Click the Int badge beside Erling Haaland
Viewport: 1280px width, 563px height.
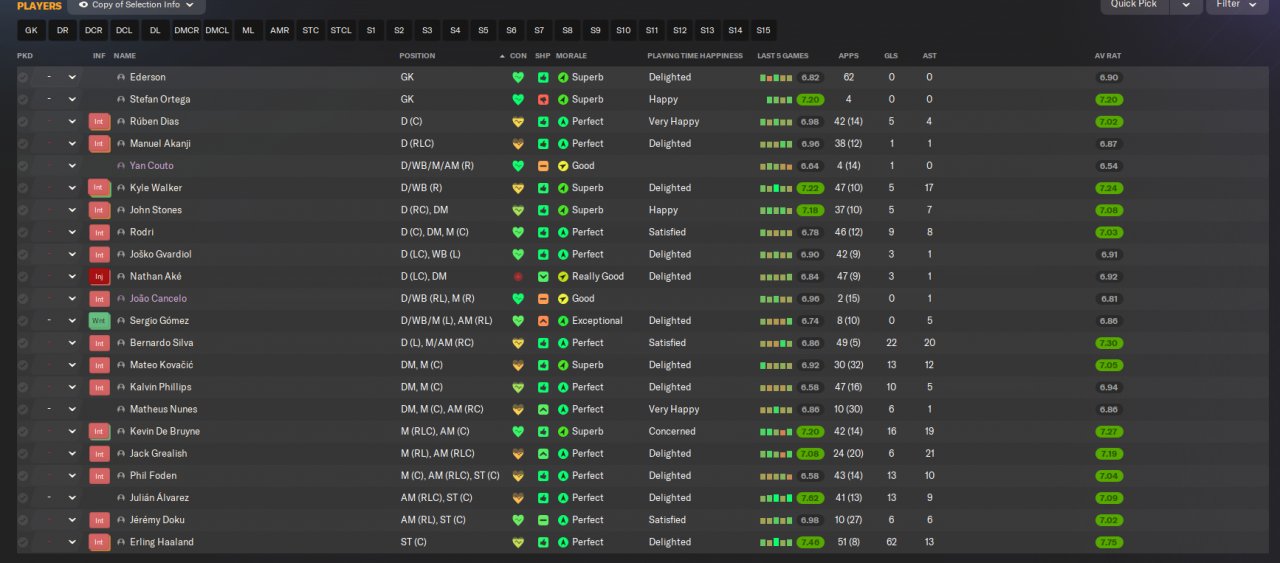[99, 542]
